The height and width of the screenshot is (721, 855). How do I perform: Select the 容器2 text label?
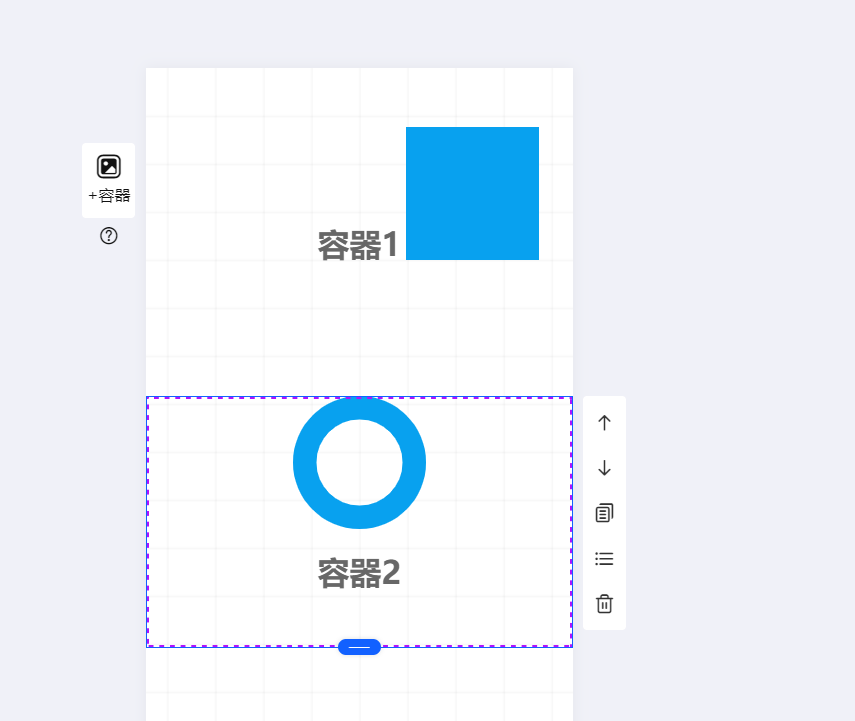359,573
